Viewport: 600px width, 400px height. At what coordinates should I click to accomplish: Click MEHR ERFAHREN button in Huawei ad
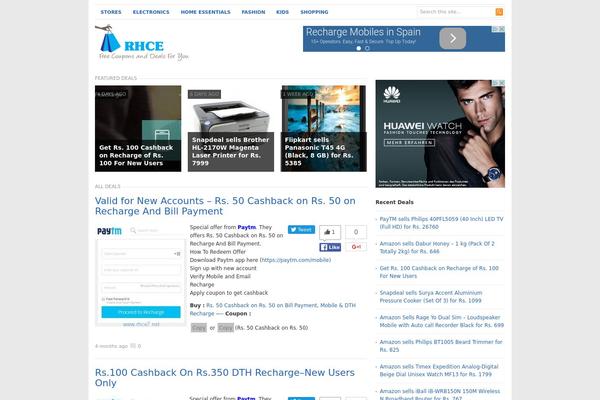click(409, 142)
